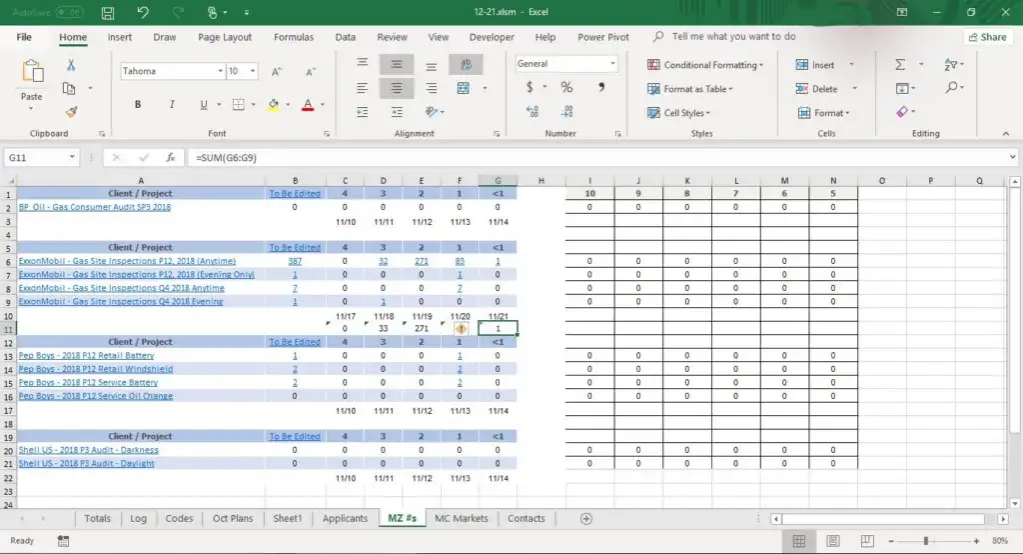Image resolution: width=1023 pixels, height=554 pixels.
Task: Click the zoom slider in status bar
Action: coord(925,541)
